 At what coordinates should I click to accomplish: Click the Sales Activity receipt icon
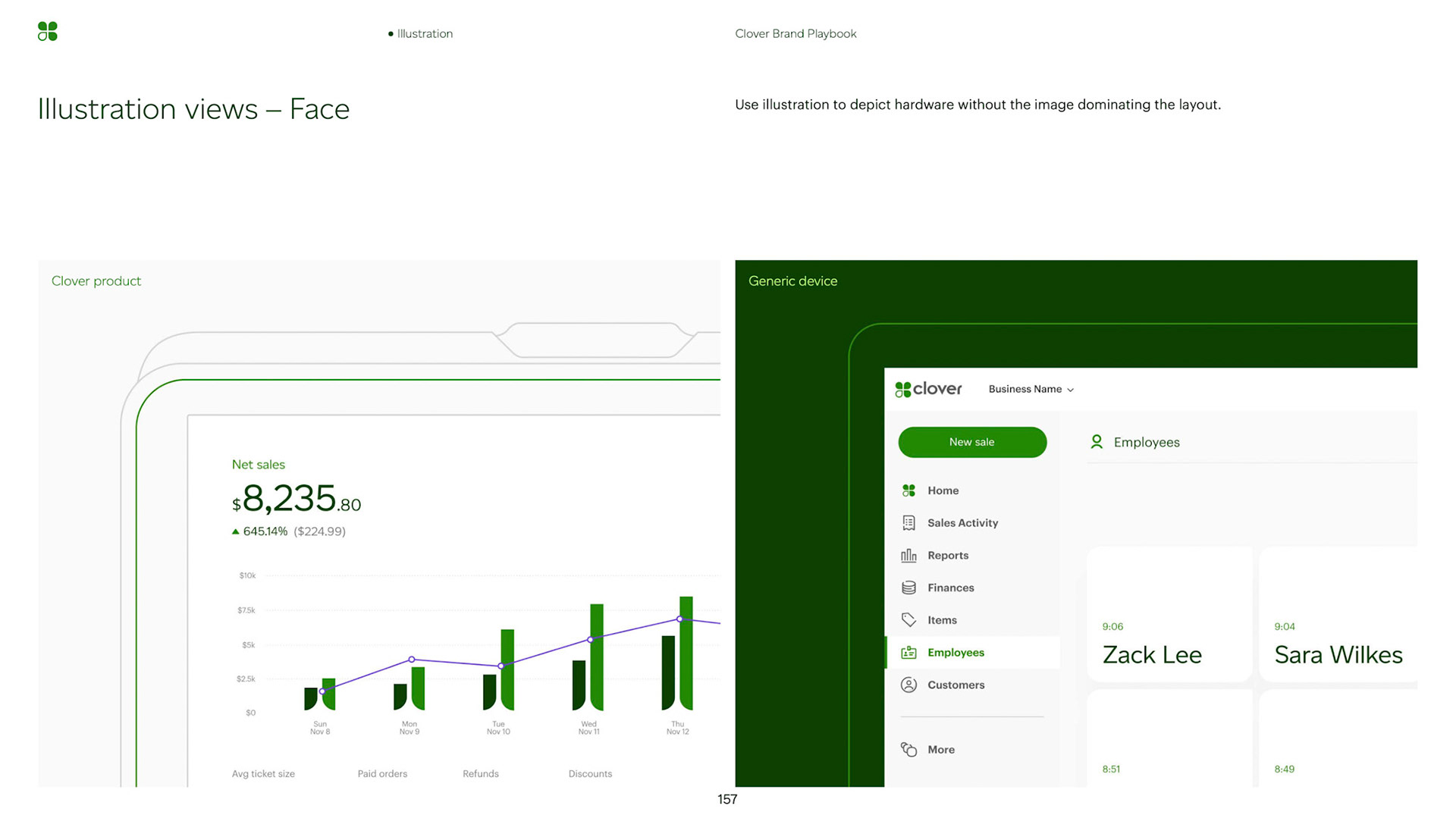coord(908,523)
